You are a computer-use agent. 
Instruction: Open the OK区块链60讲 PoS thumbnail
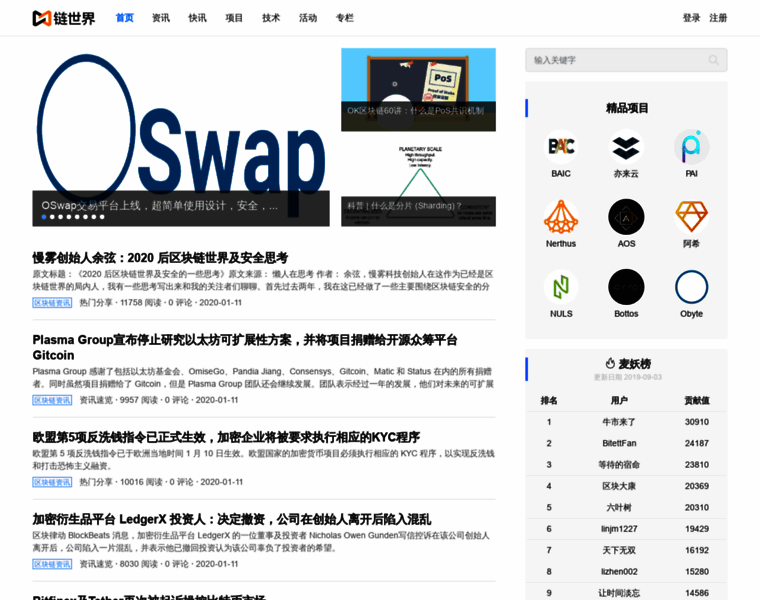pos(418,90)
